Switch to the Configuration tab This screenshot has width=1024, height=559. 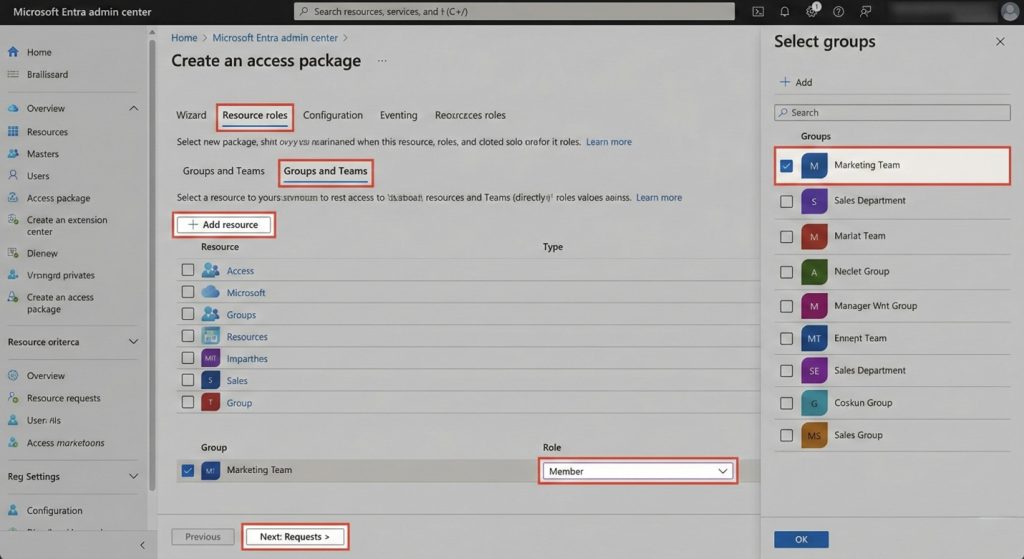333,115
